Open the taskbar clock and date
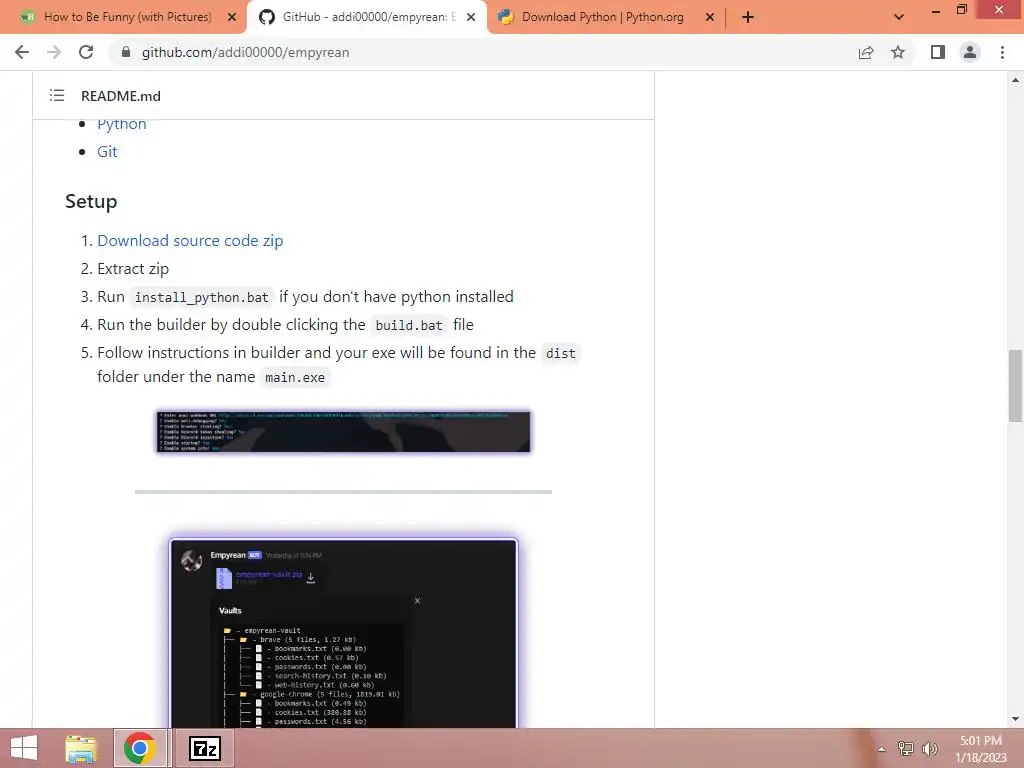This screenshot has height=768, width=1024. point(981,749)
